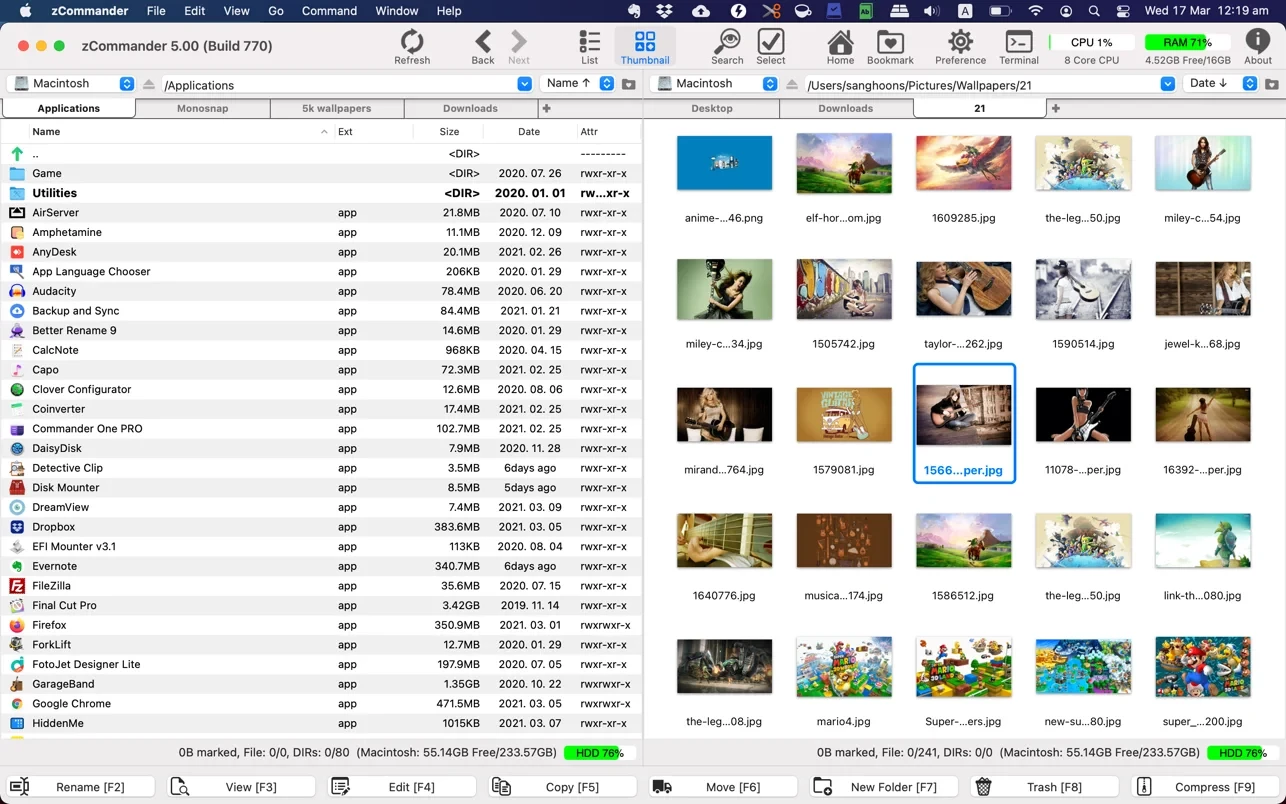Viewport: 1286px width, 804px height.
Task: Click the RAM 71% usage bar
Action: point(1186,43)
